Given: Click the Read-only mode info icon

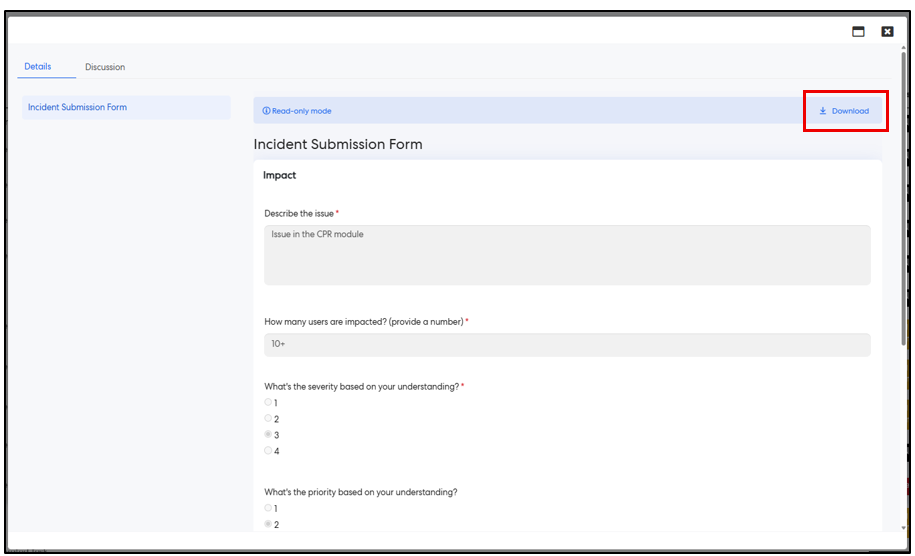Looking at the screenshot, I should [266, 111].
